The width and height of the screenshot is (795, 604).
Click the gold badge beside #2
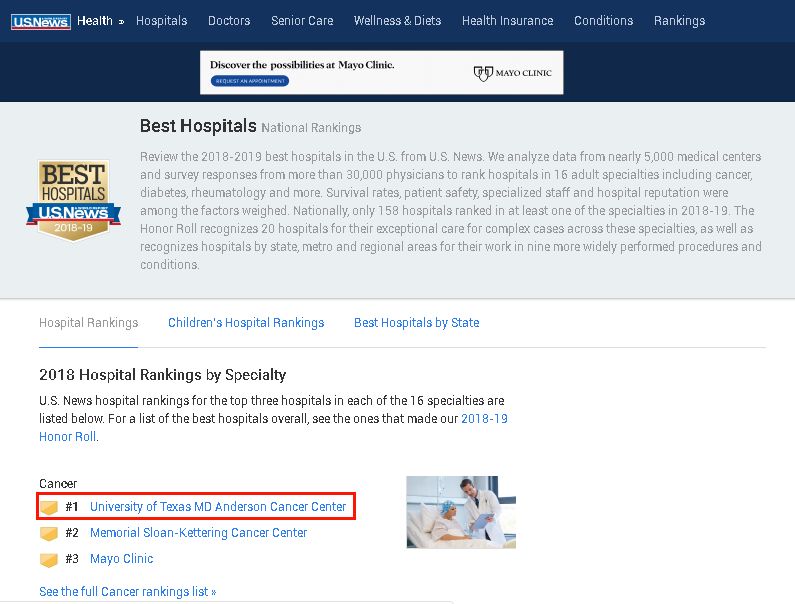49,533
